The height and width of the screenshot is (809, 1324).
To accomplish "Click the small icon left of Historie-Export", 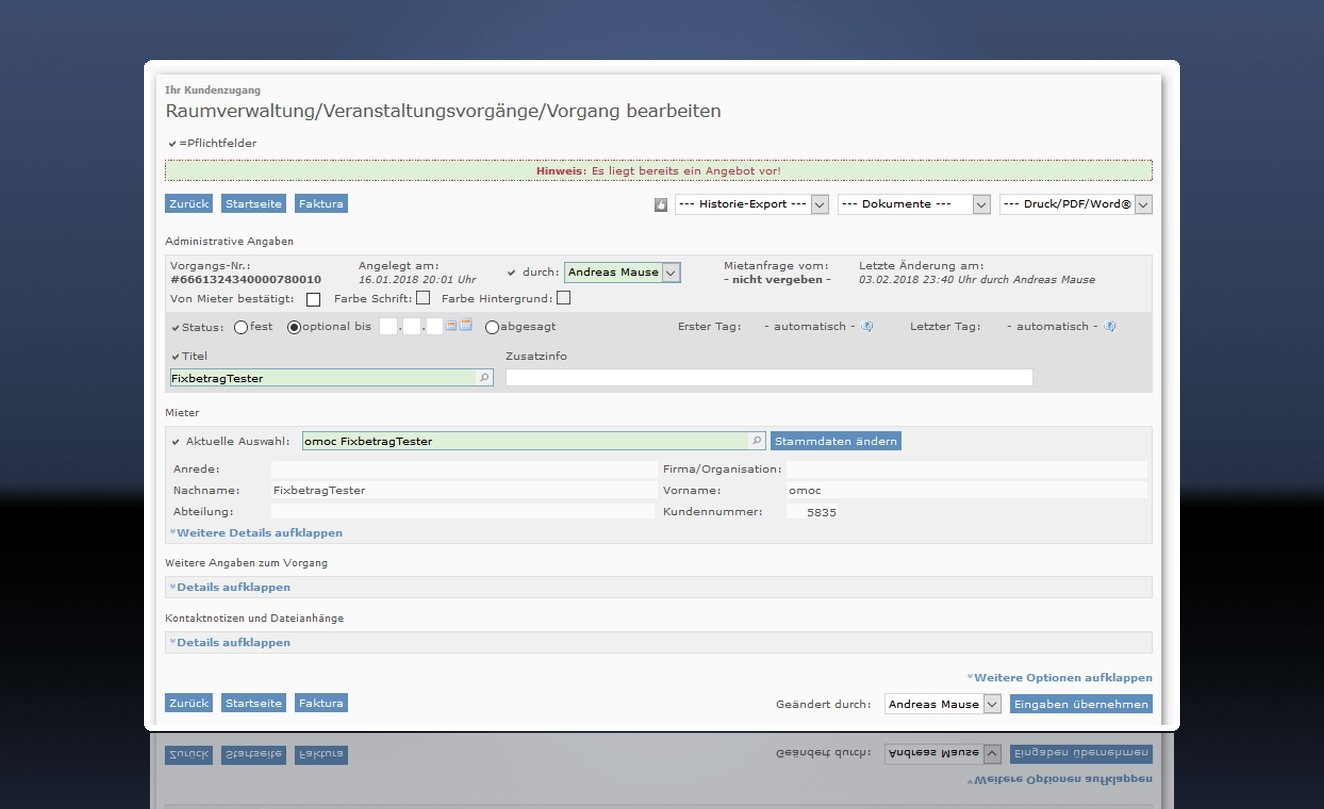I will (x=660, y=204).
